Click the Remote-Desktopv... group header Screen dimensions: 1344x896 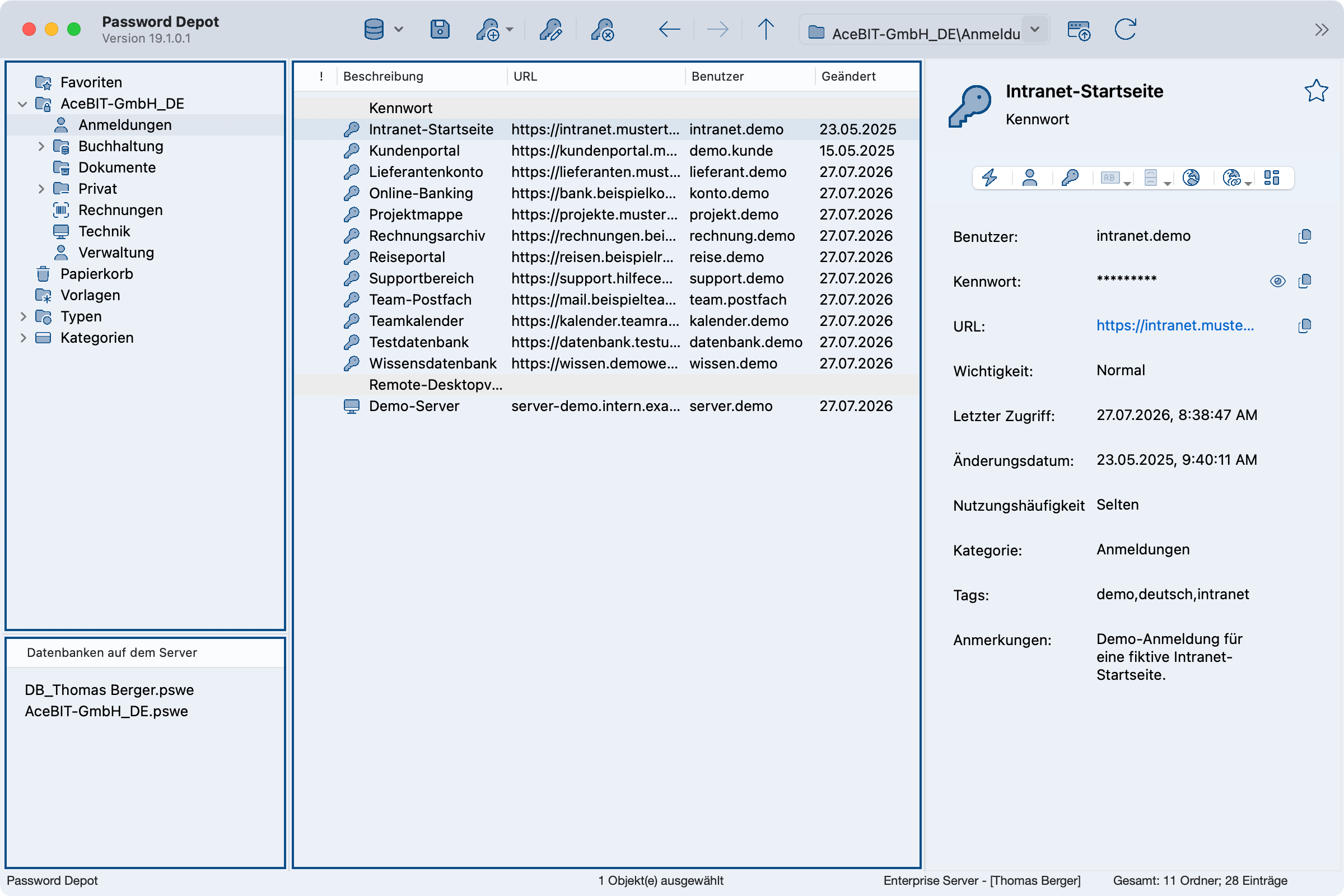tap(606, 385)
